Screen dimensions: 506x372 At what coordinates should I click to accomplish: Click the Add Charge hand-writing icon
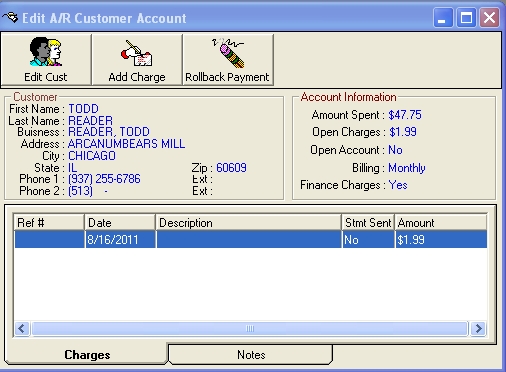click(x=137, y=53)
